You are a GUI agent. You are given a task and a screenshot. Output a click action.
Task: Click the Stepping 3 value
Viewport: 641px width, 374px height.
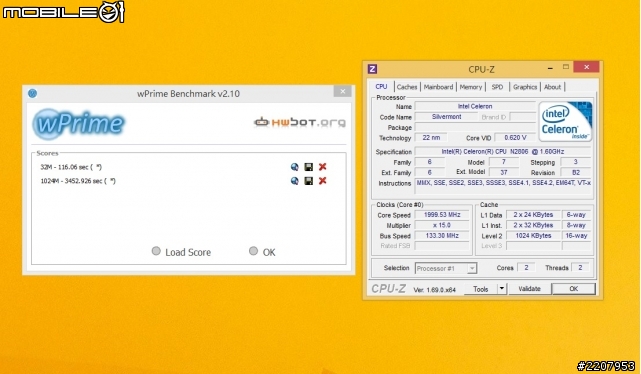[576, 162]
